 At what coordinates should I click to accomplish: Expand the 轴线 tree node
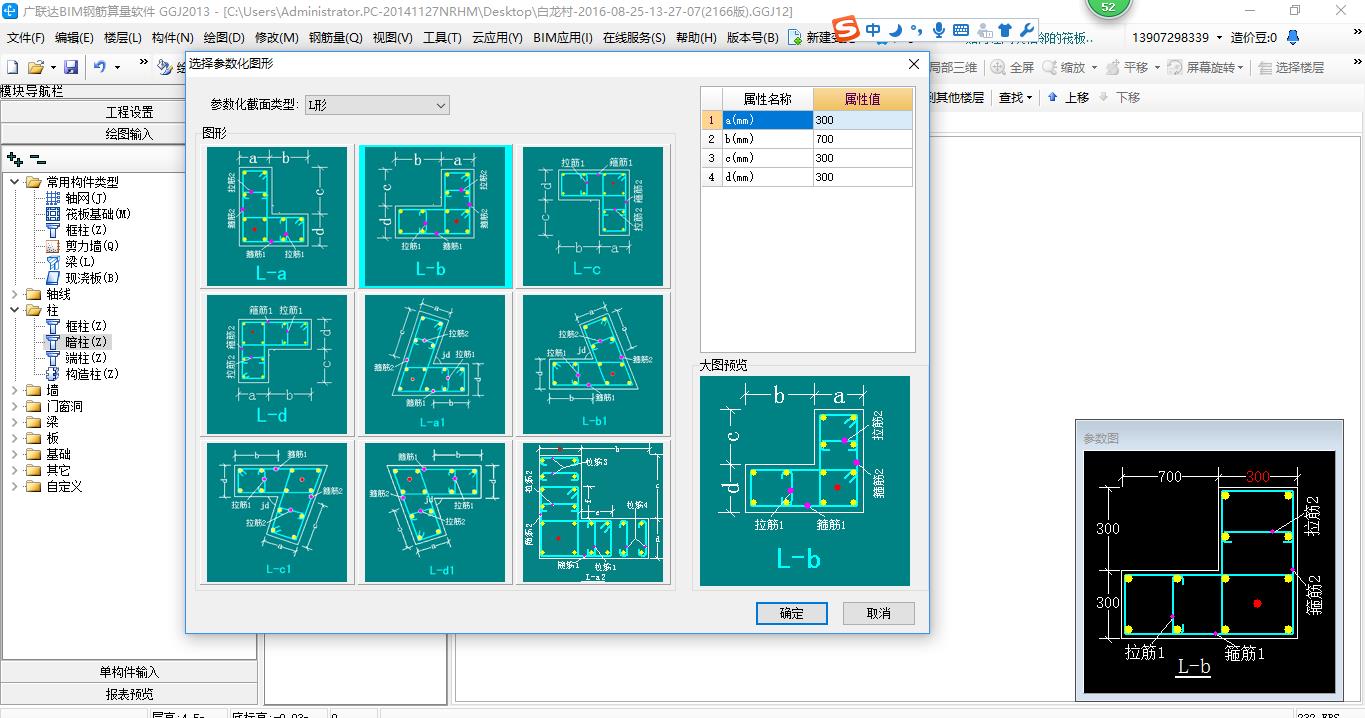tap(14, 294)
